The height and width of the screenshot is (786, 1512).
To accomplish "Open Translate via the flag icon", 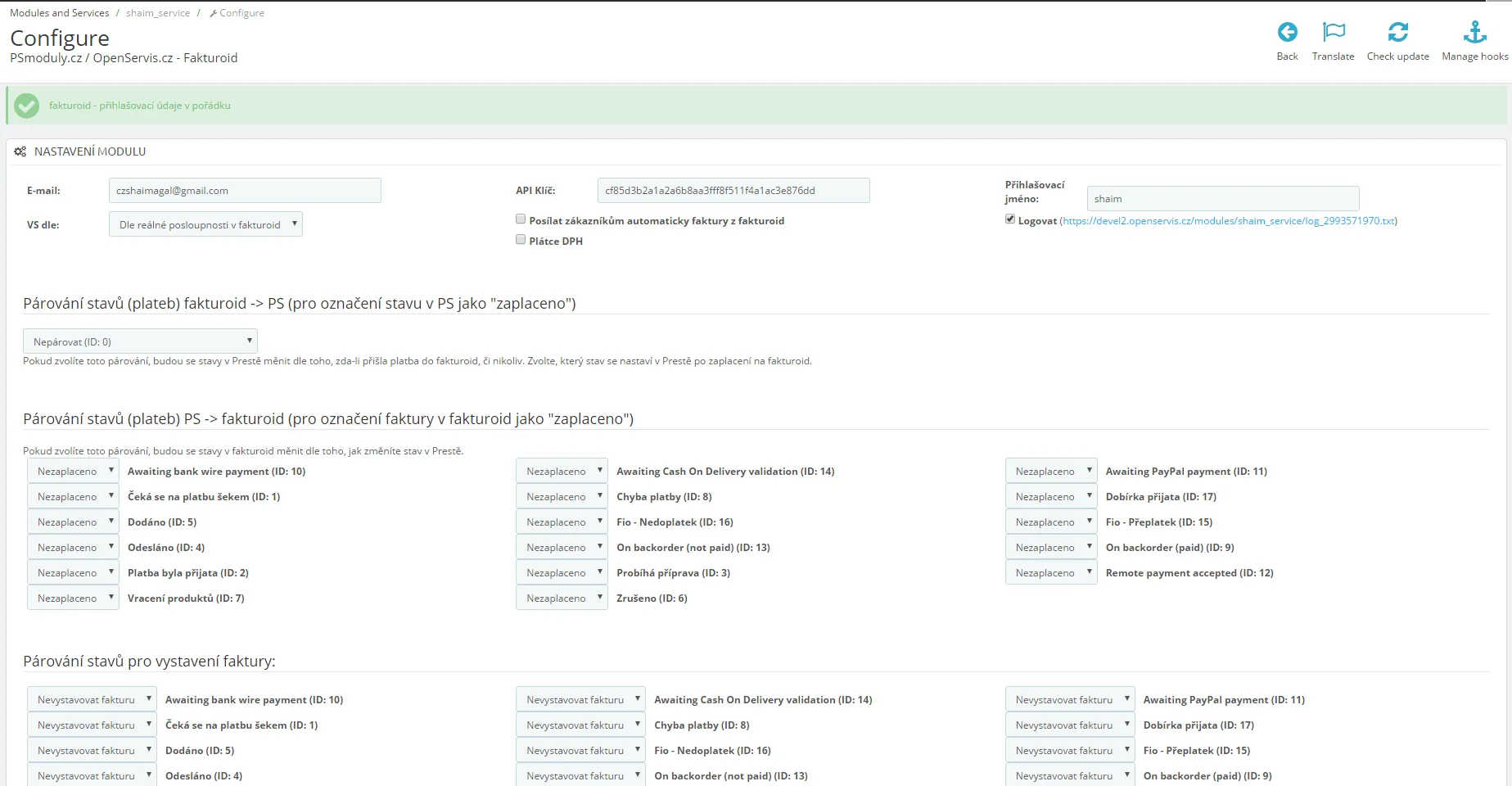I will pos(1333,33).
